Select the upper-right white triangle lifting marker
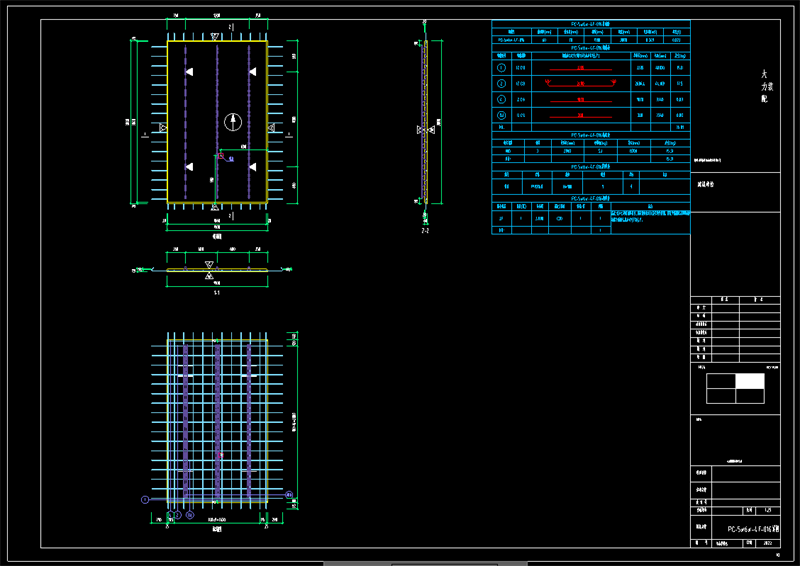800x566 pixels. (253, 72)
